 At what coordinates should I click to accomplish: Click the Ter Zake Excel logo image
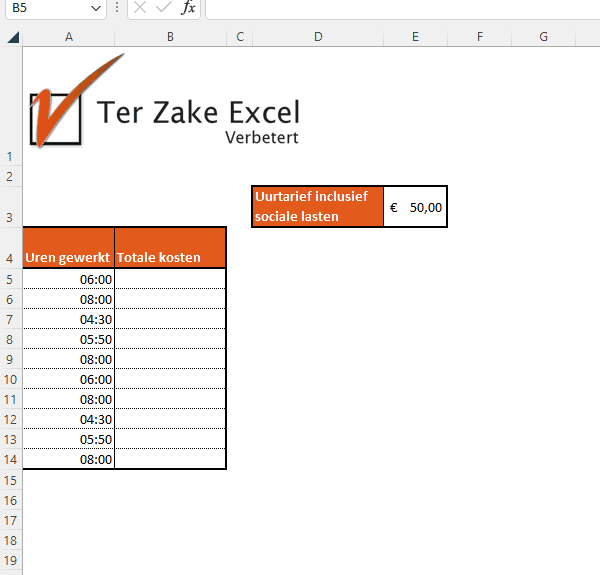[165, 101]
